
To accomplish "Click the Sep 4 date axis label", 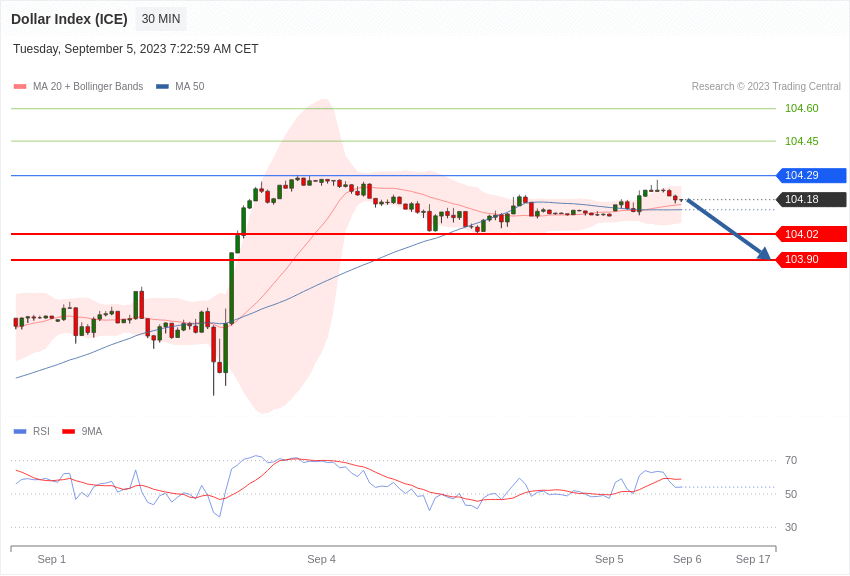I will 321,559.
